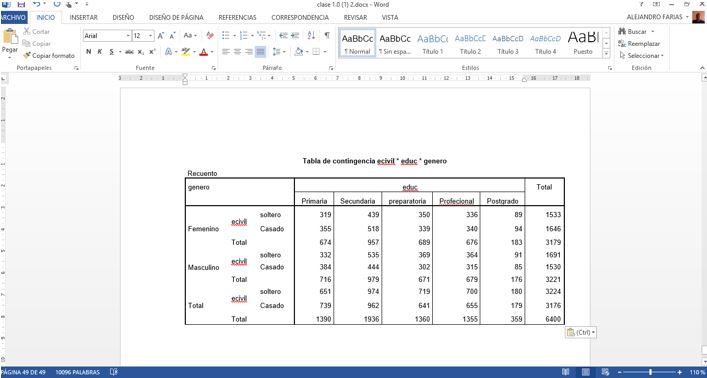Toggle bold N formatting

pyautogui.click(x=89, y=52)
